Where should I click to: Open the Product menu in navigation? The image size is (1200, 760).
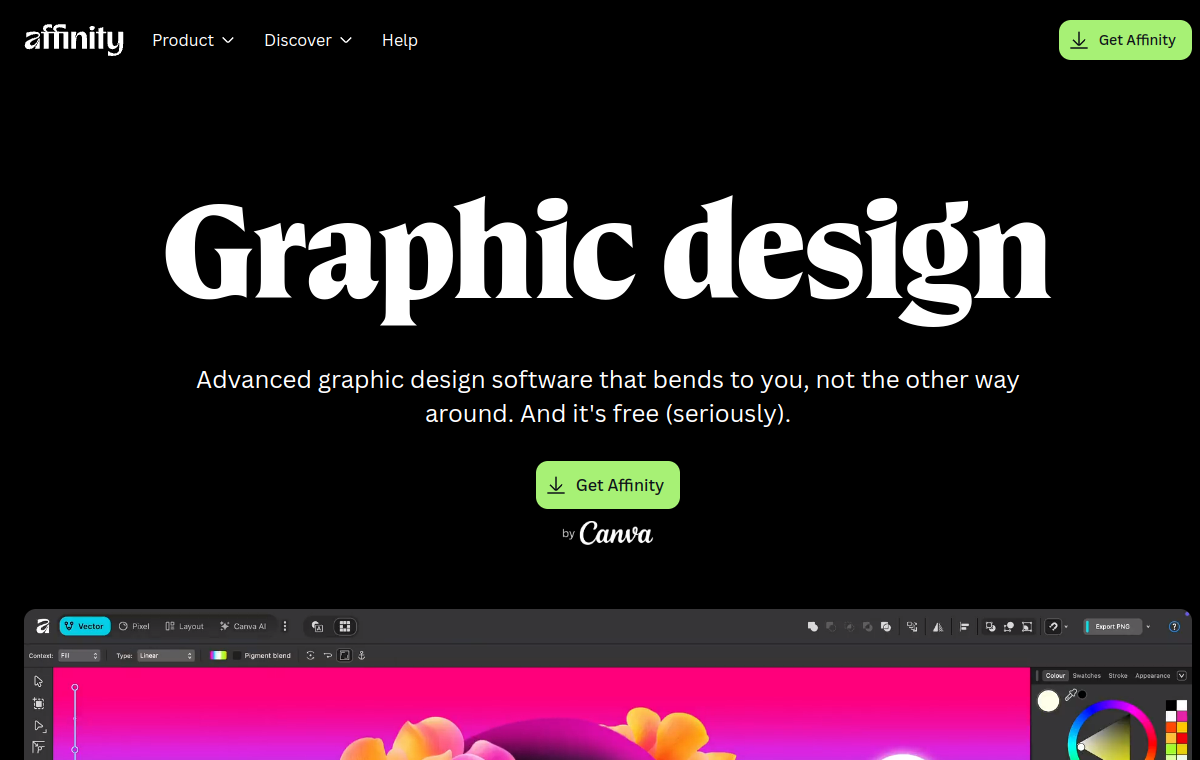click(193, 40)
